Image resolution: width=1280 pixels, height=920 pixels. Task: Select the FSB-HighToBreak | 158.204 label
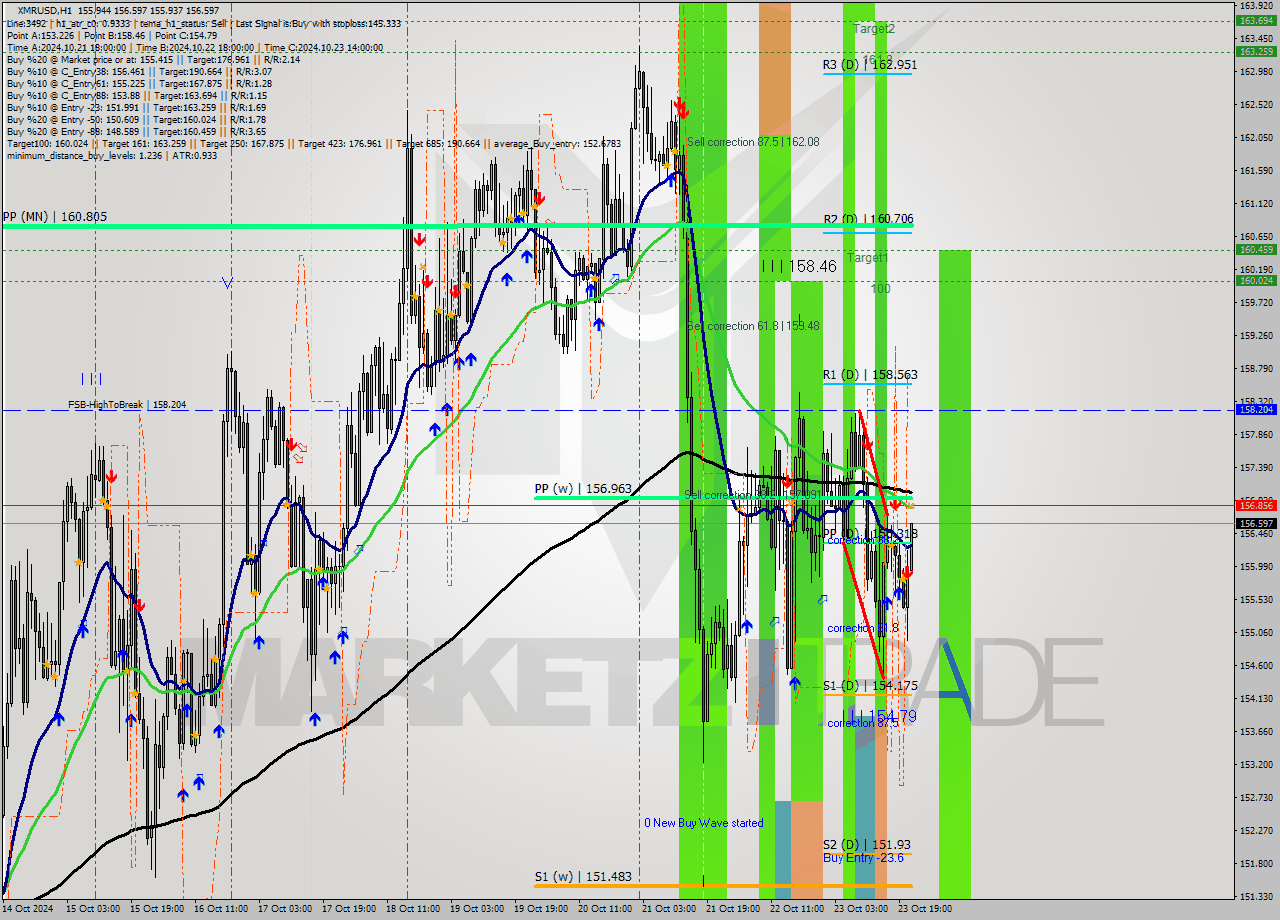127,405
